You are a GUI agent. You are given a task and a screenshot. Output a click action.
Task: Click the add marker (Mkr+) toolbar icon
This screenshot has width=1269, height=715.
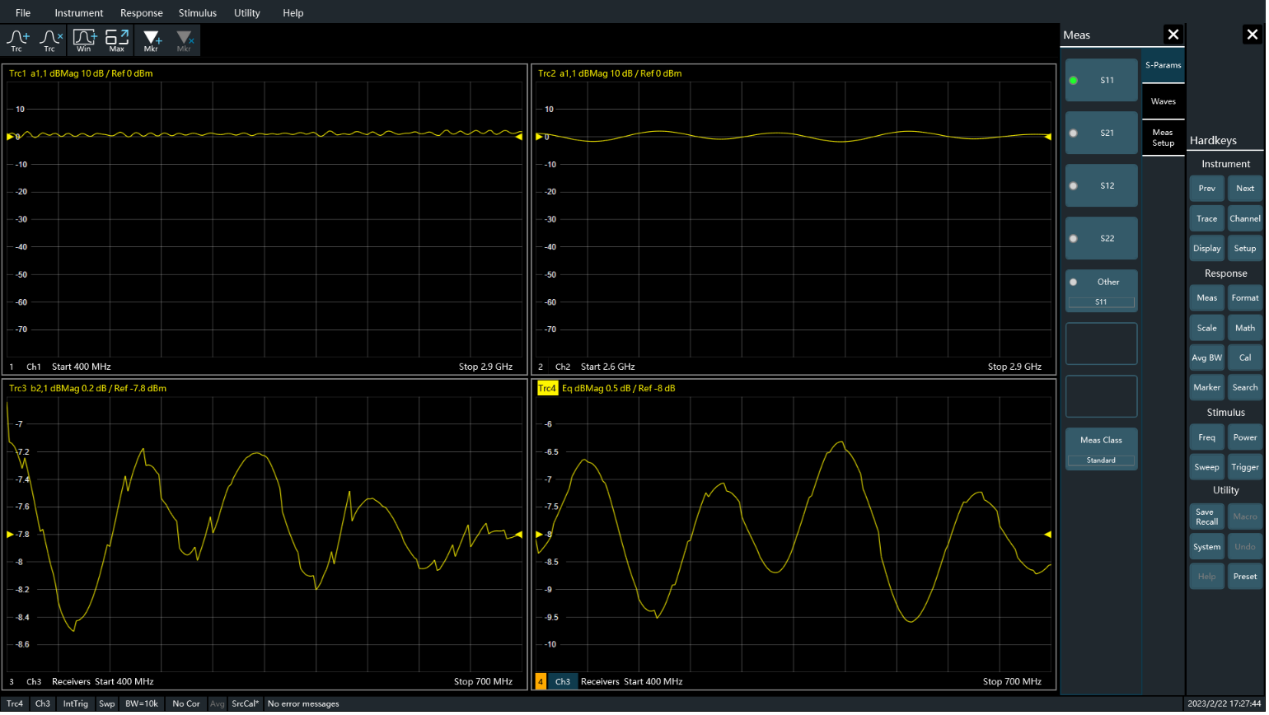tap(152, 40)
